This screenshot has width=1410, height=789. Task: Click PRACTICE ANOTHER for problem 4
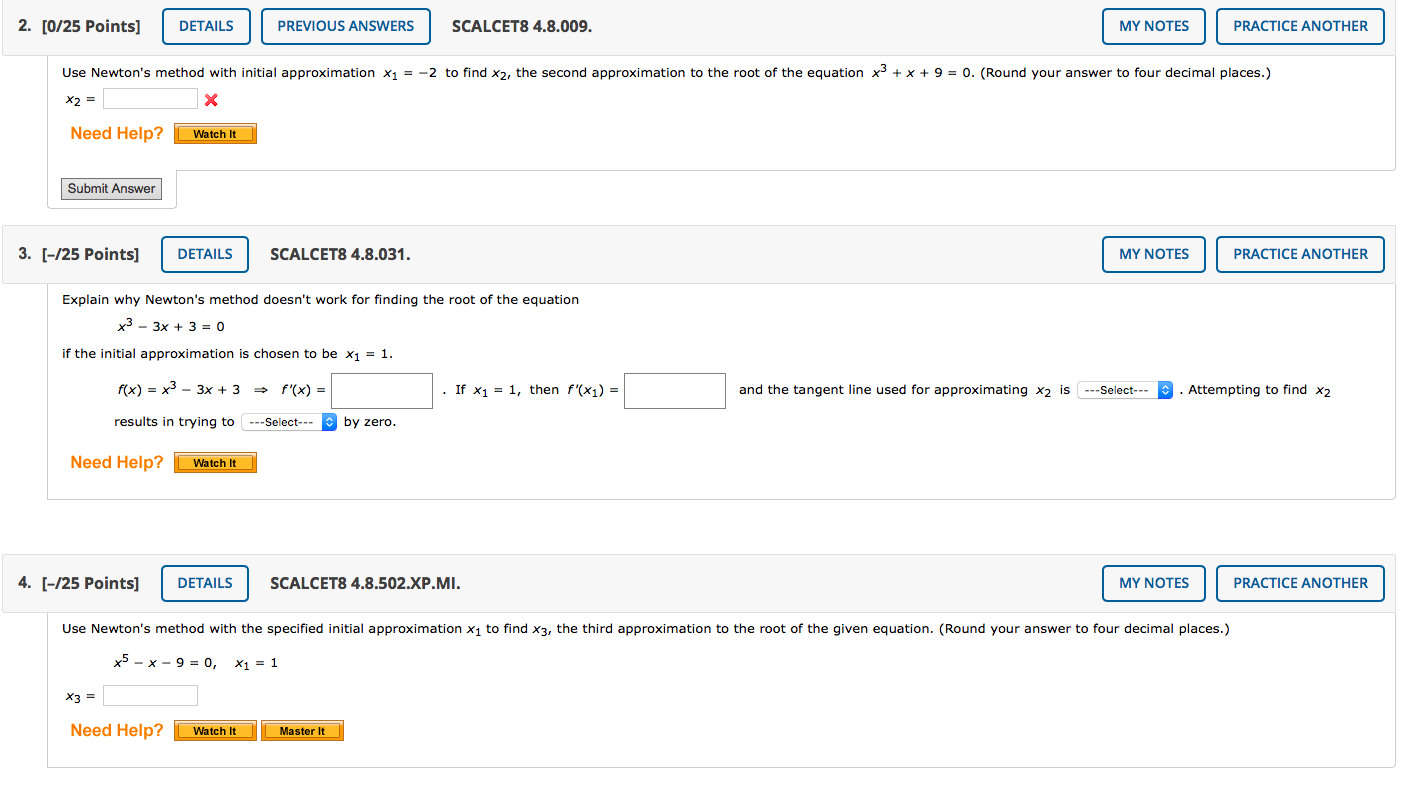(x=1300, y=583)
